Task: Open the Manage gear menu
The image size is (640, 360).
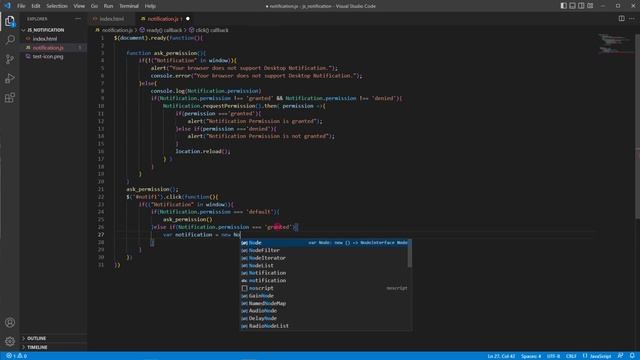Action: tap(10, 341)
